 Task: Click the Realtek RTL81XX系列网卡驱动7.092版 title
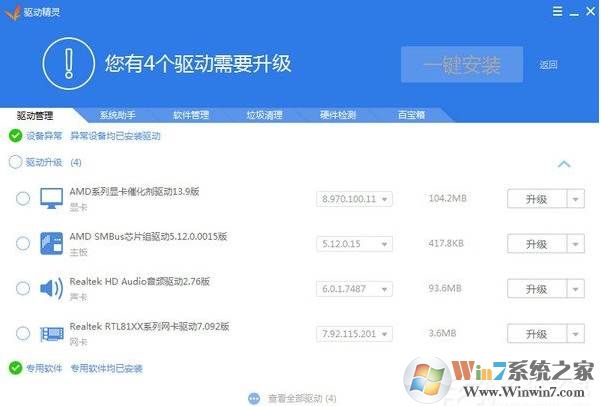tap(149, 326)
